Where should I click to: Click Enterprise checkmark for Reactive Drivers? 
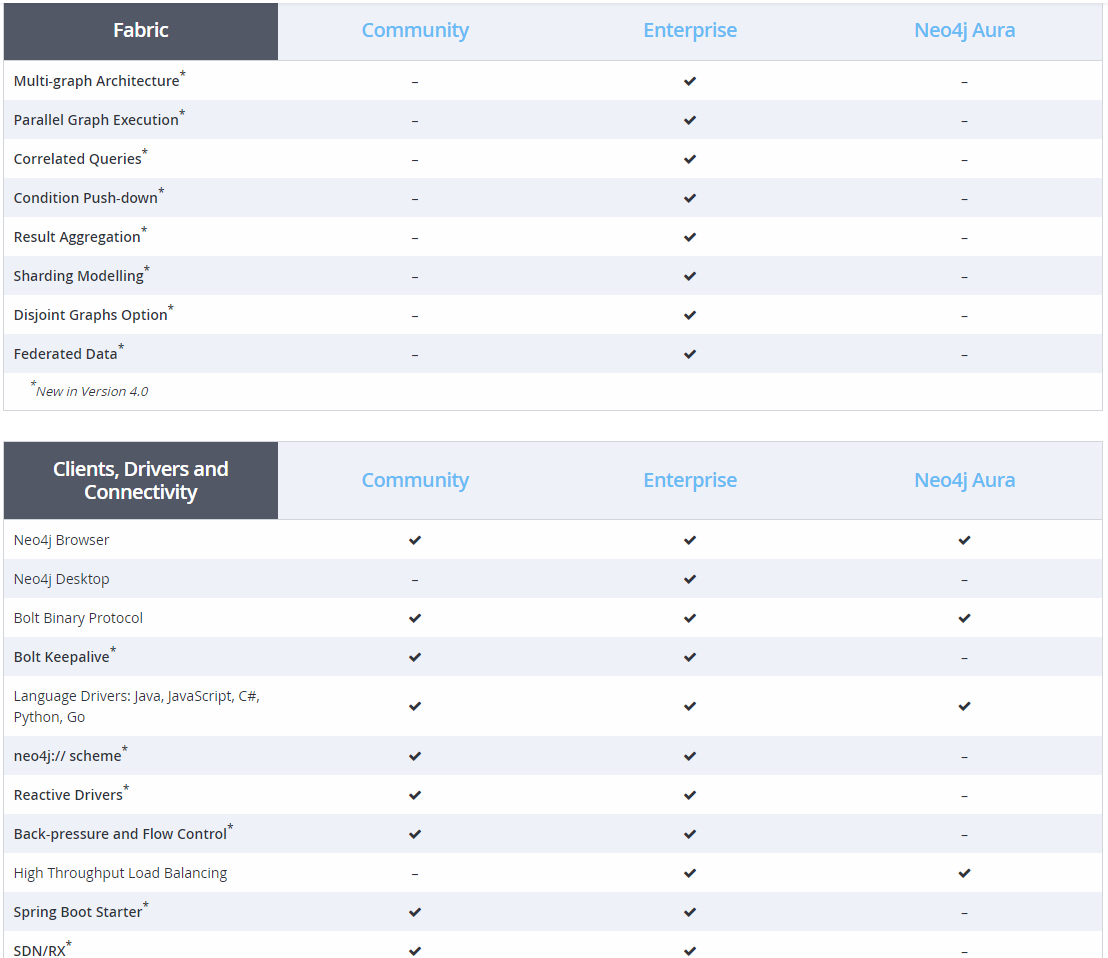point(690,795)
